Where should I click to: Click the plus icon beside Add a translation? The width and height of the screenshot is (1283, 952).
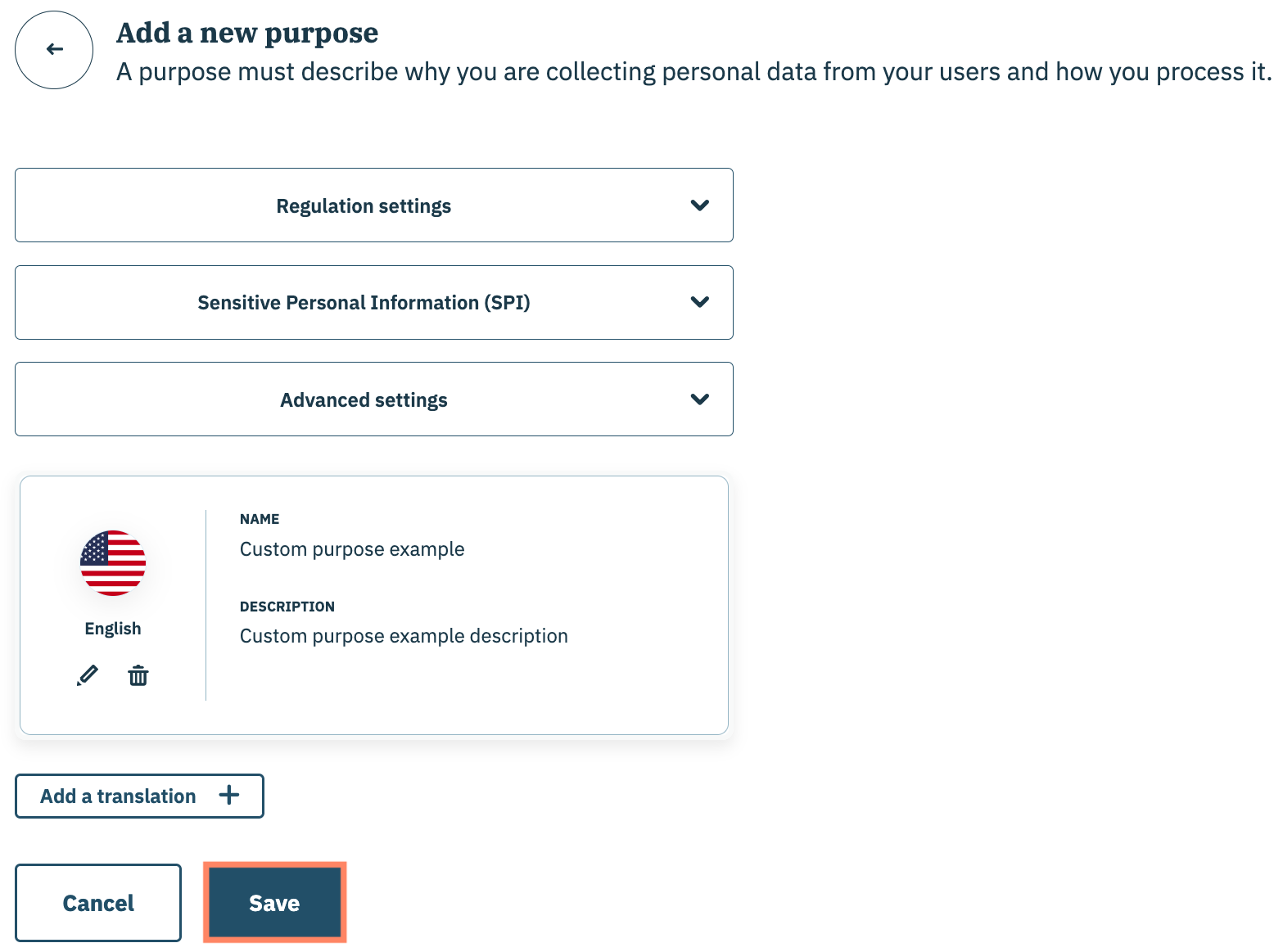coord(229,795)
